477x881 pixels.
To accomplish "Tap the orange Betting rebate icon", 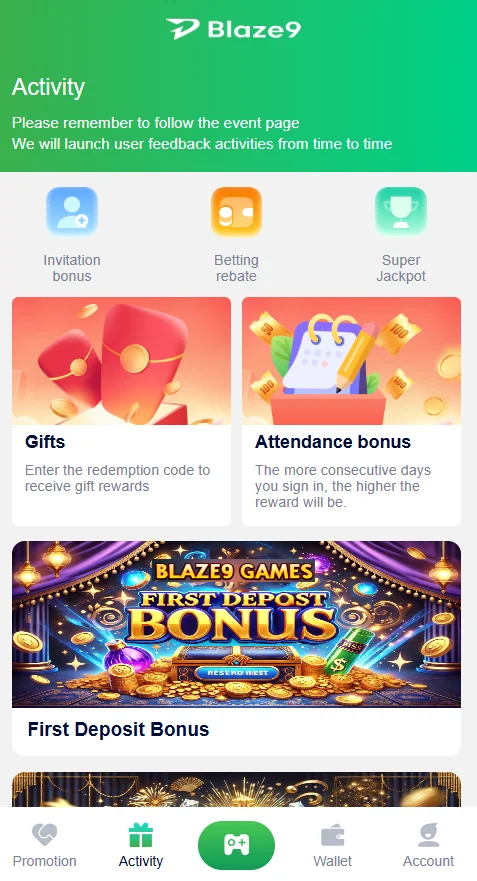I will 236,211.
